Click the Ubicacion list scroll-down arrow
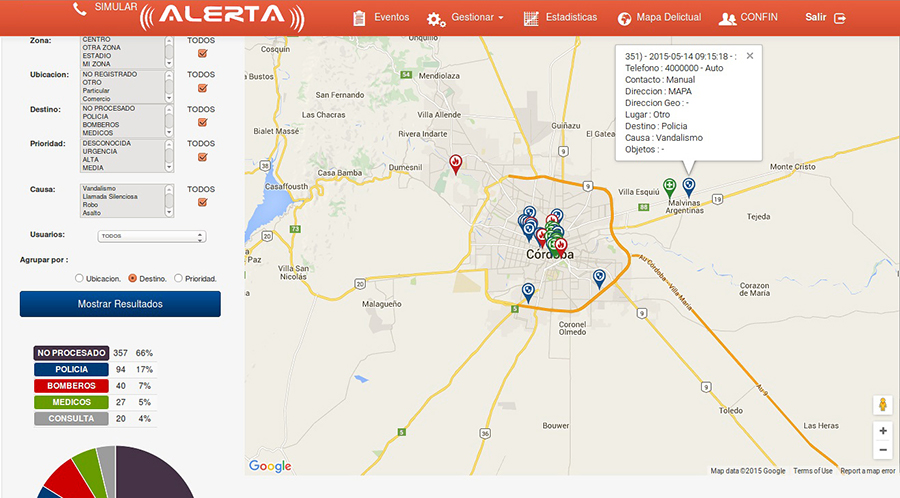The image size is (900, 498). (x=169, y=99)
